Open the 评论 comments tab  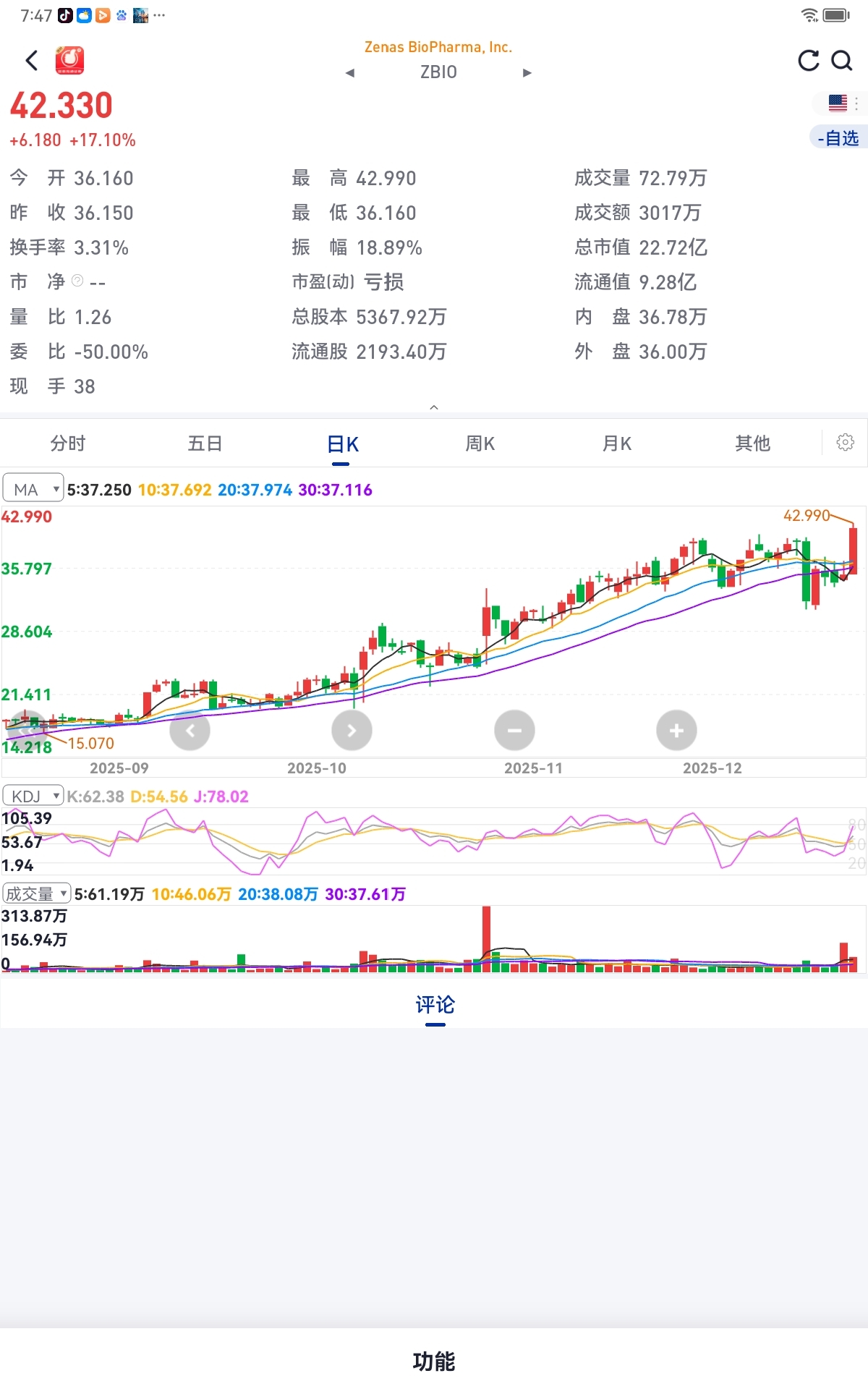click(435, 1004)
